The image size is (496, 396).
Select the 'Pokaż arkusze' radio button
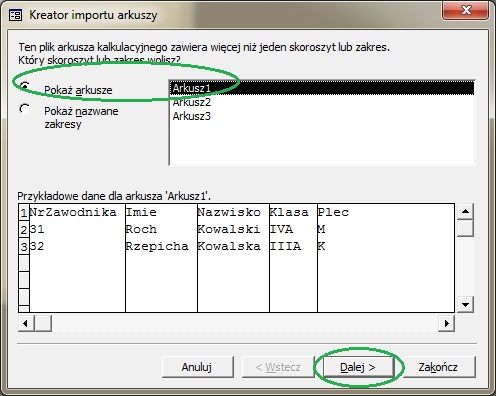(x=25, y=87)
